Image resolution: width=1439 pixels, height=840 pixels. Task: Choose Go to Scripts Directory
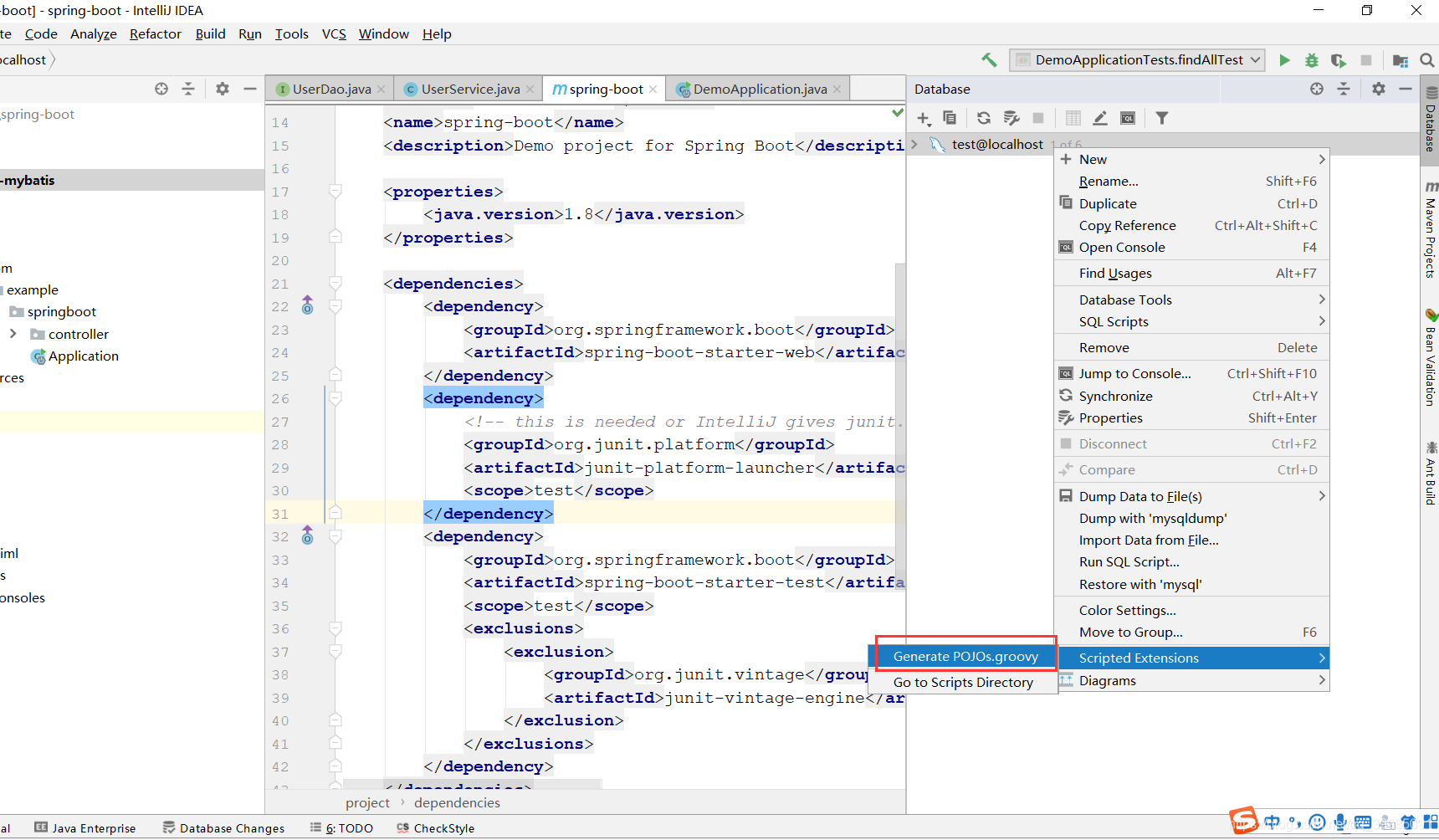(x=964, y=682)
